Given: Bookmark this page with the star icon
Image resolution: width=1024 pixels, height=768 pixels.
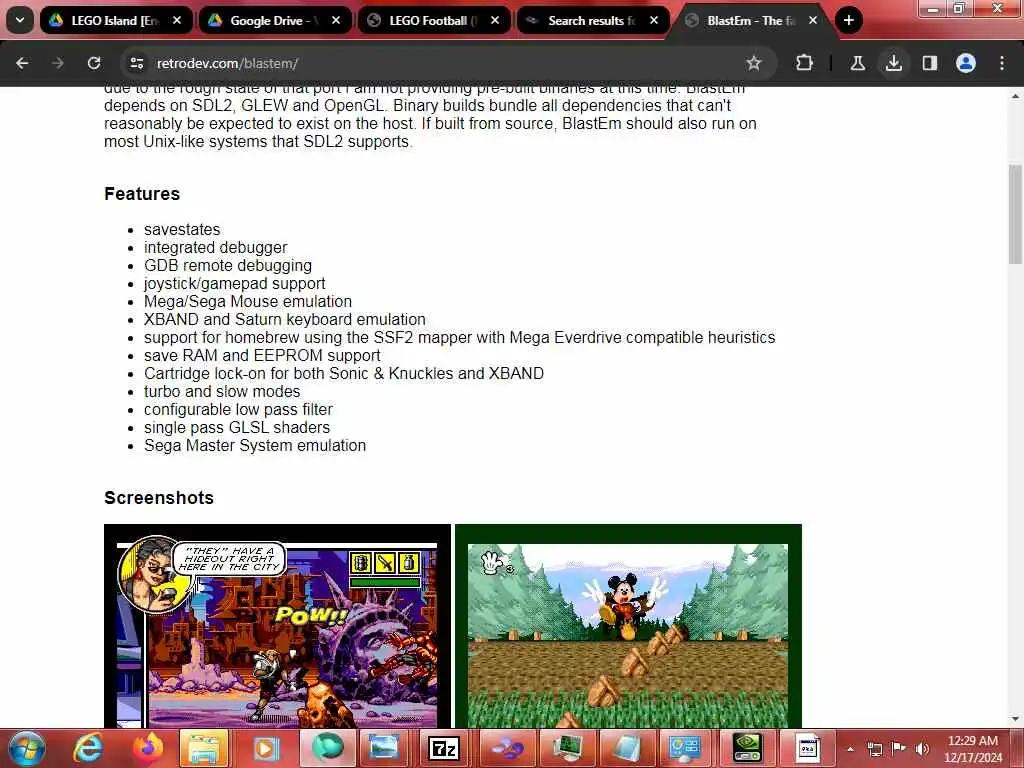Looking at the screenshot, I should pos(754,63).
